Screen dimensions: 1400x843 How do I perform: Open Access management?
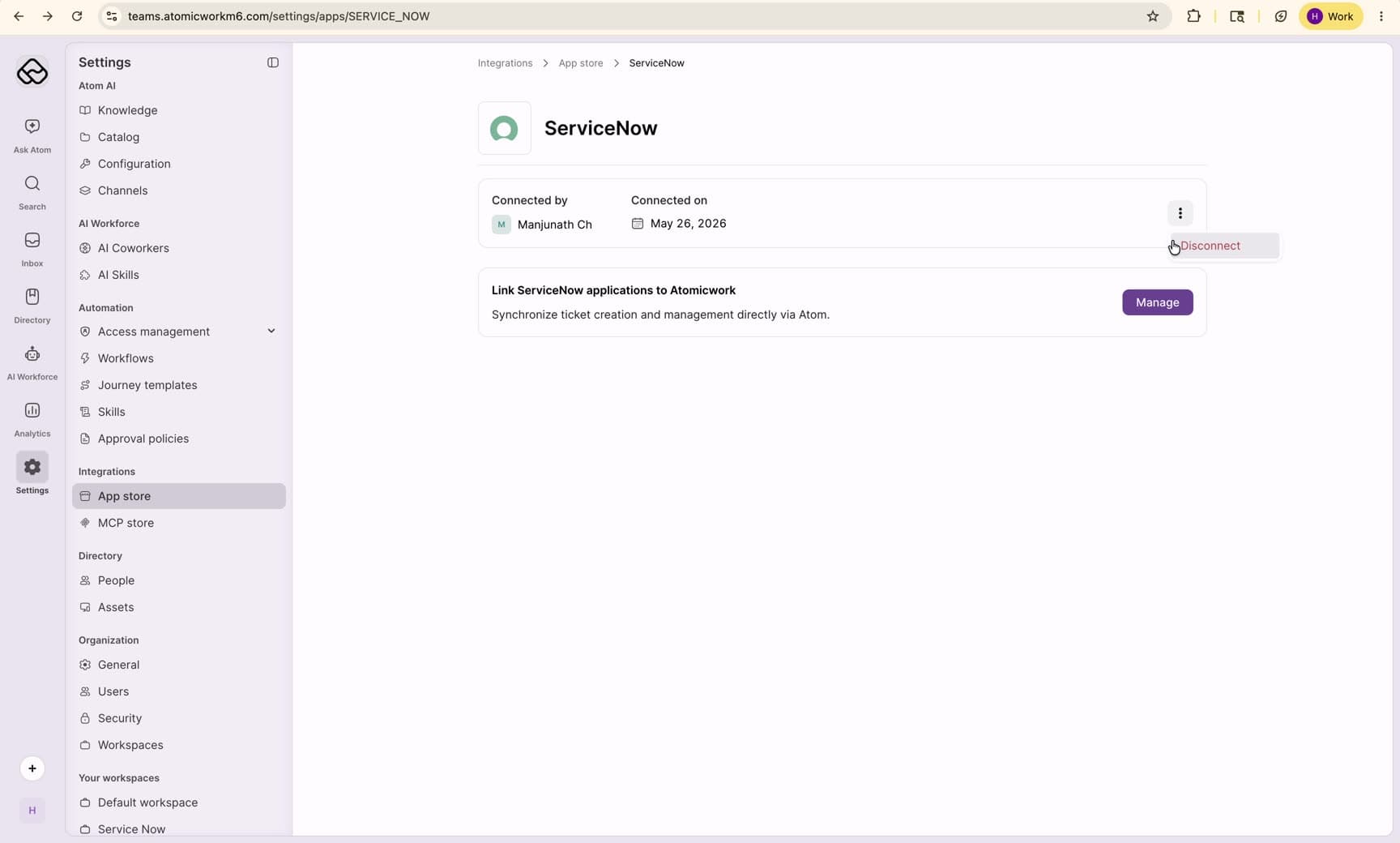pyautogui.click(x=179, y=332)
